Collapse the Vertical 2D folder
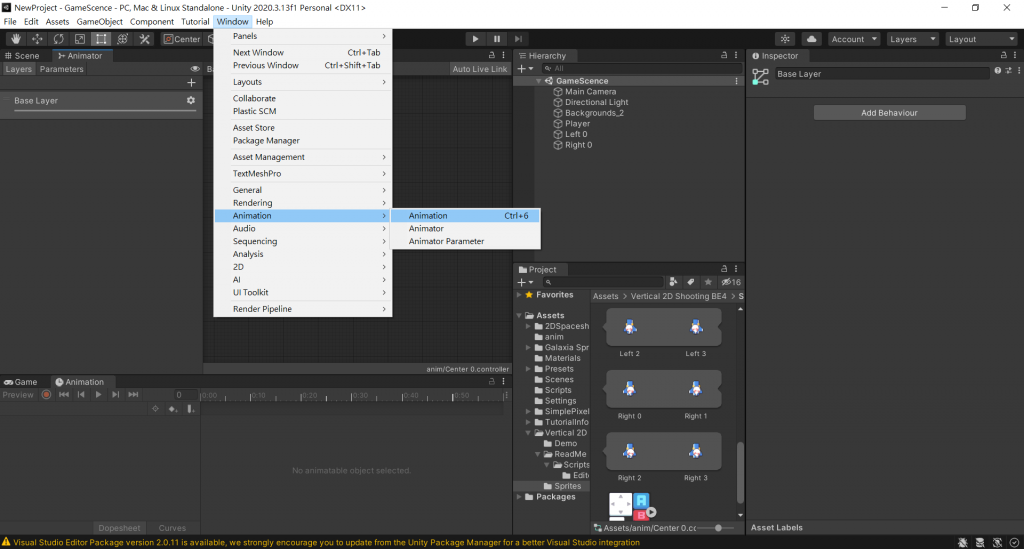The image size is (1024, 549). pos(528,433)
